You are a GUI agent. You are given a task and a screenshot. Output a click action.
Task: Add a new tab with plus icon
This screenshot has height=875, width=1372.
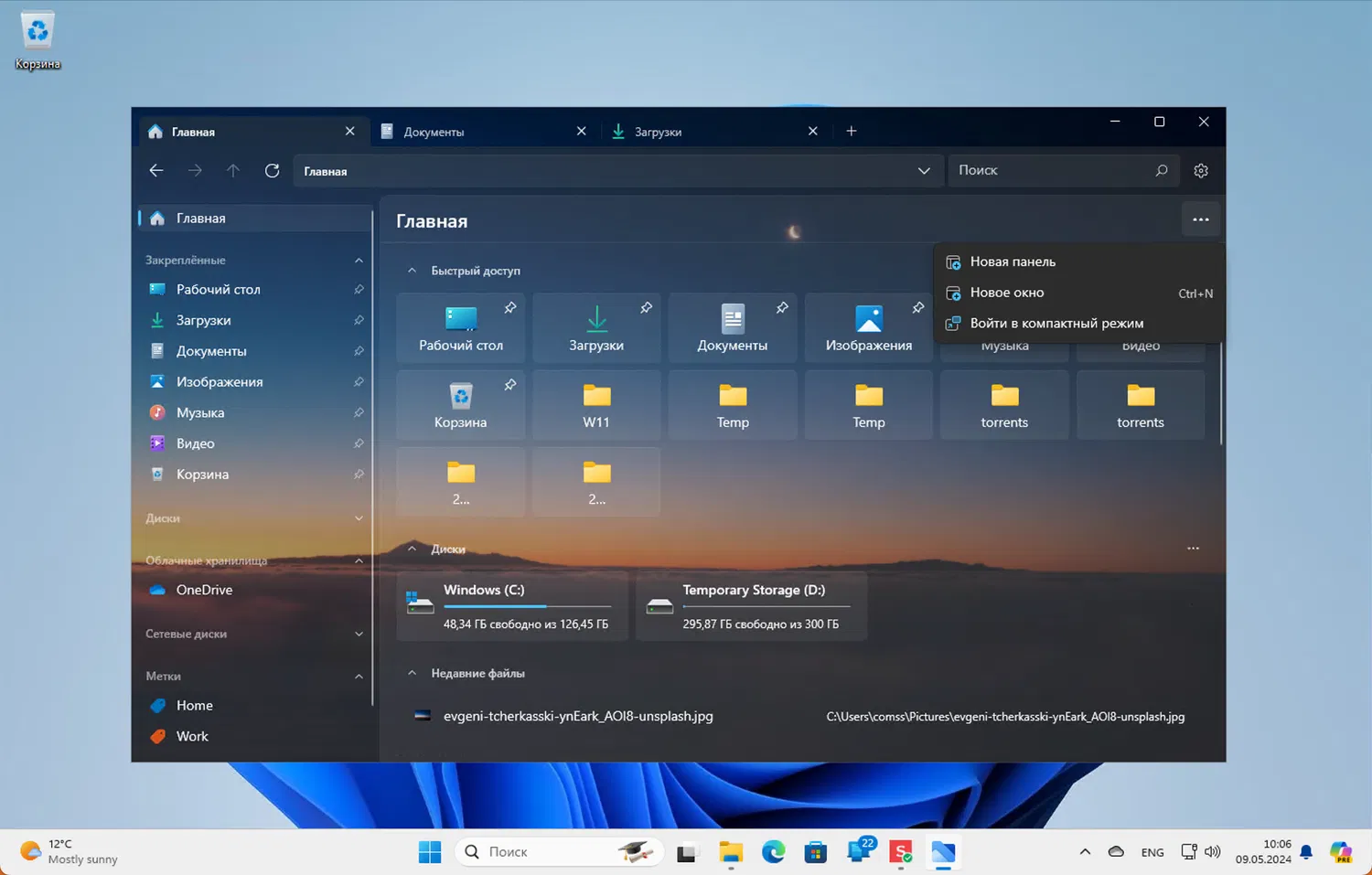click(851, 132)
